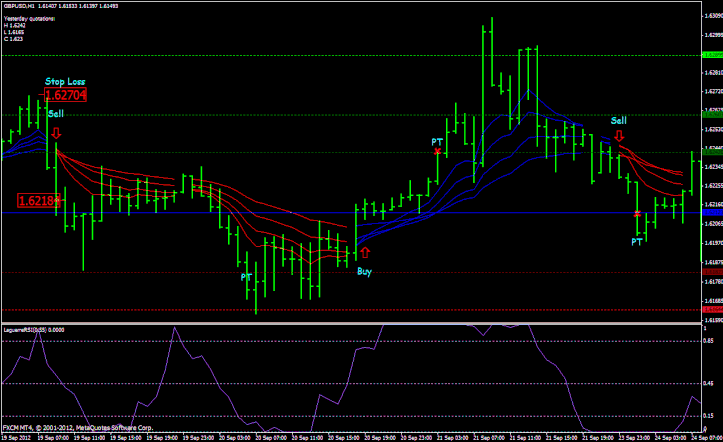This screenshot has height=442, width=723.
Task: Click the bright green price tag on axis
Action: coord(712,55)
